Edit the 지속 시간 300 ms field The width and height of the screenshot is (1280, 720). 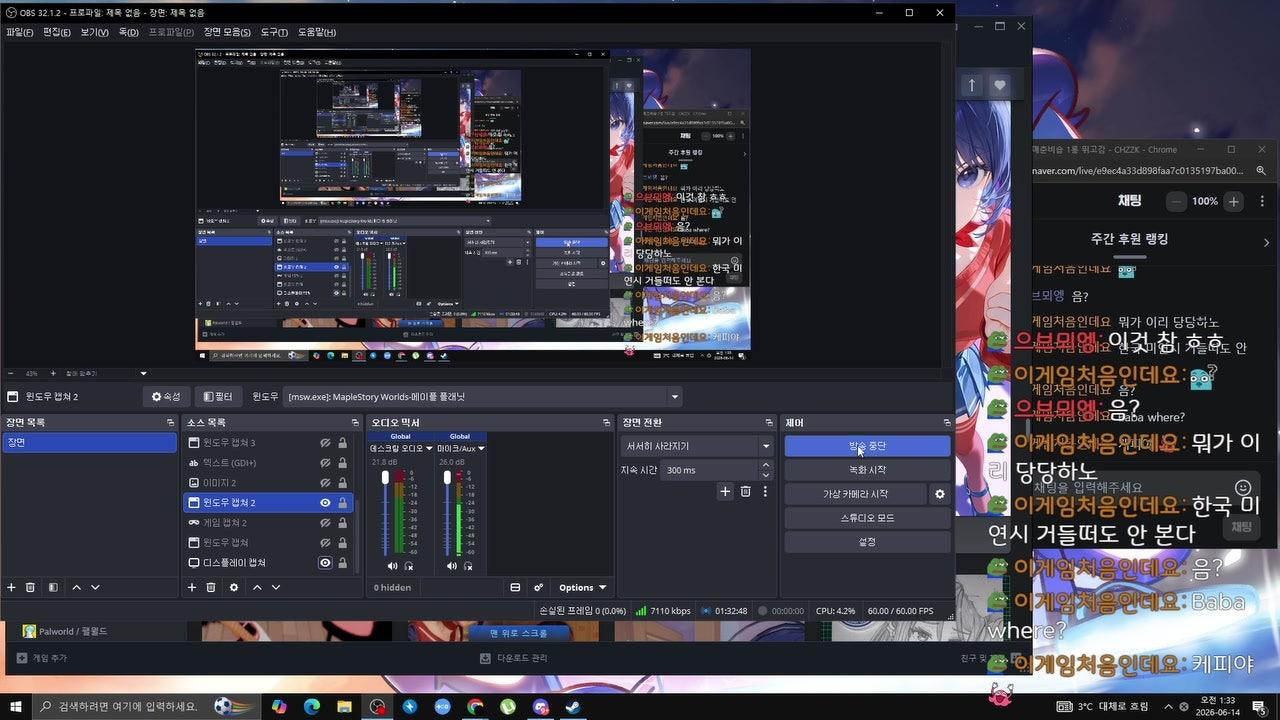point(718,469)
